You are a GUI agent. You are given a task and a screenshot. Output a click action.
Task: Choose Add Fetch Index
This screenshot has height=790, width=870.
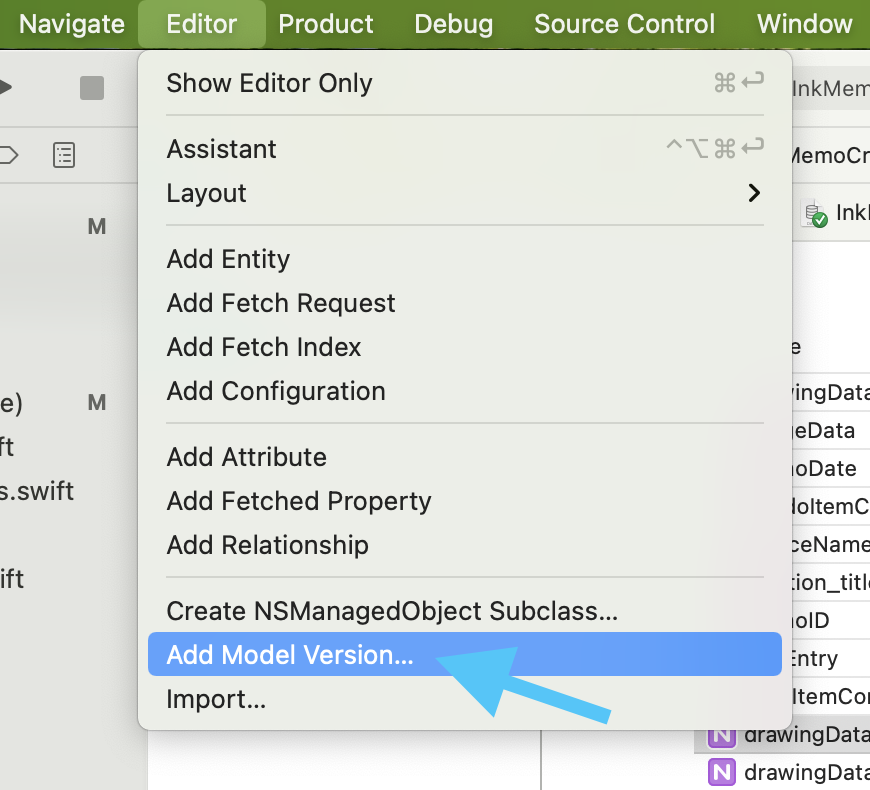[465, 347]
